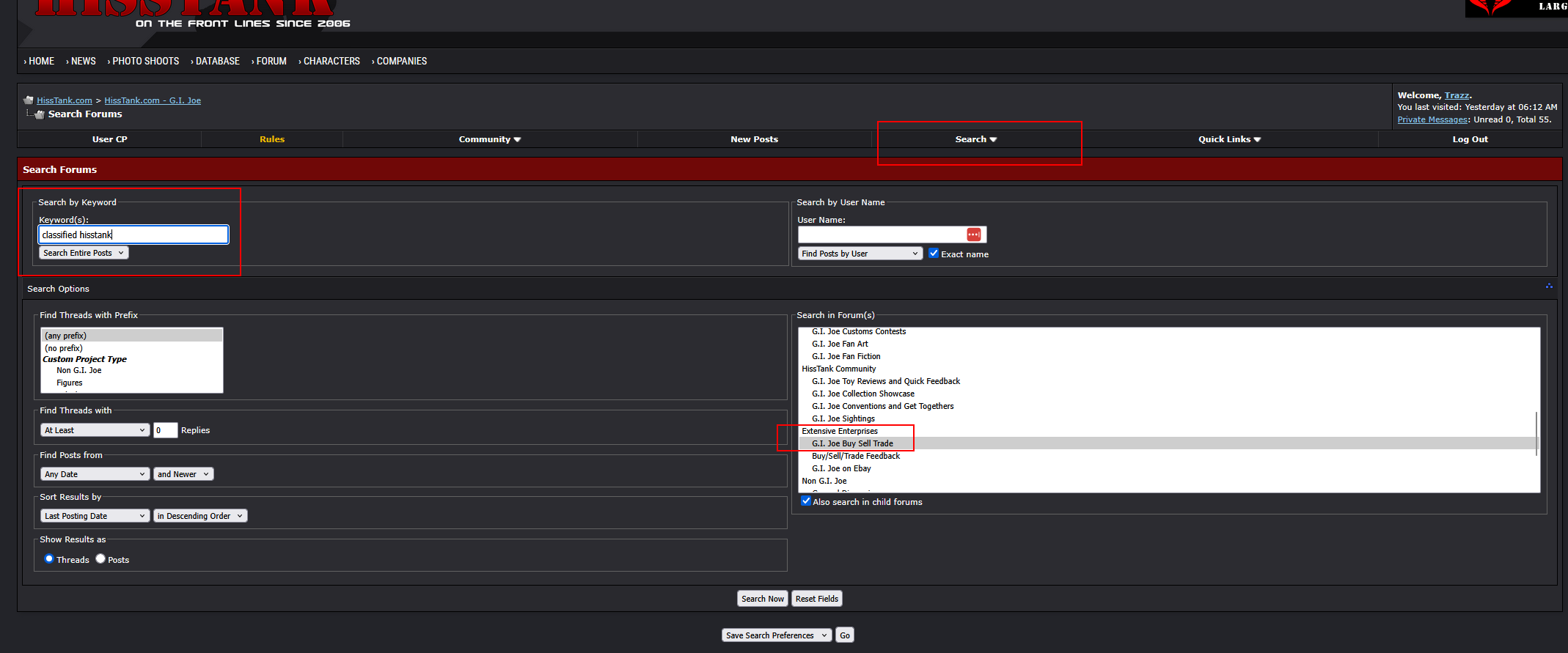Collapse Search Options with the small blue icon

click(1549, 286)
